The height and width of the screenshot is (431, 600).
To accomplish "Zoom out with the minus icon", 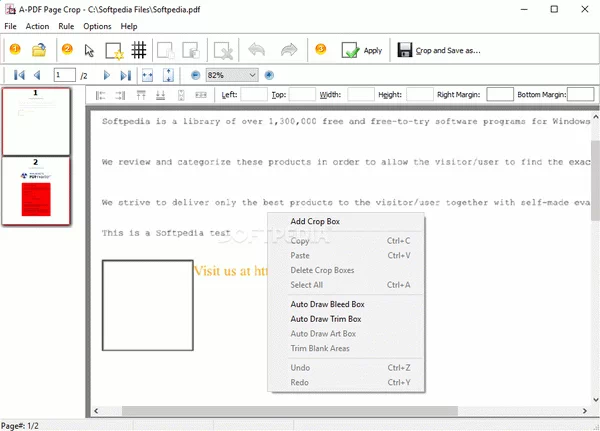I will (x=196, y=75).
